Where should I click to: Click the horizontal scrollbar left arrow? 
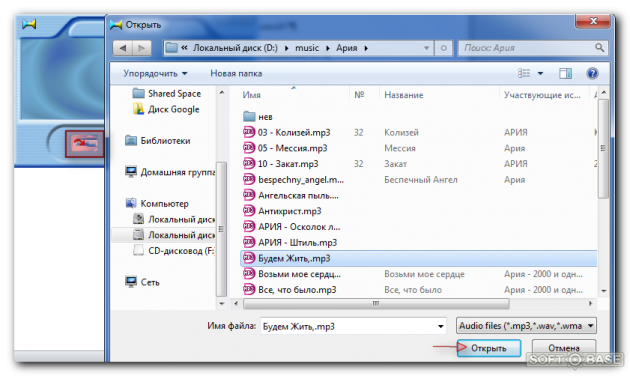(236, 304)
